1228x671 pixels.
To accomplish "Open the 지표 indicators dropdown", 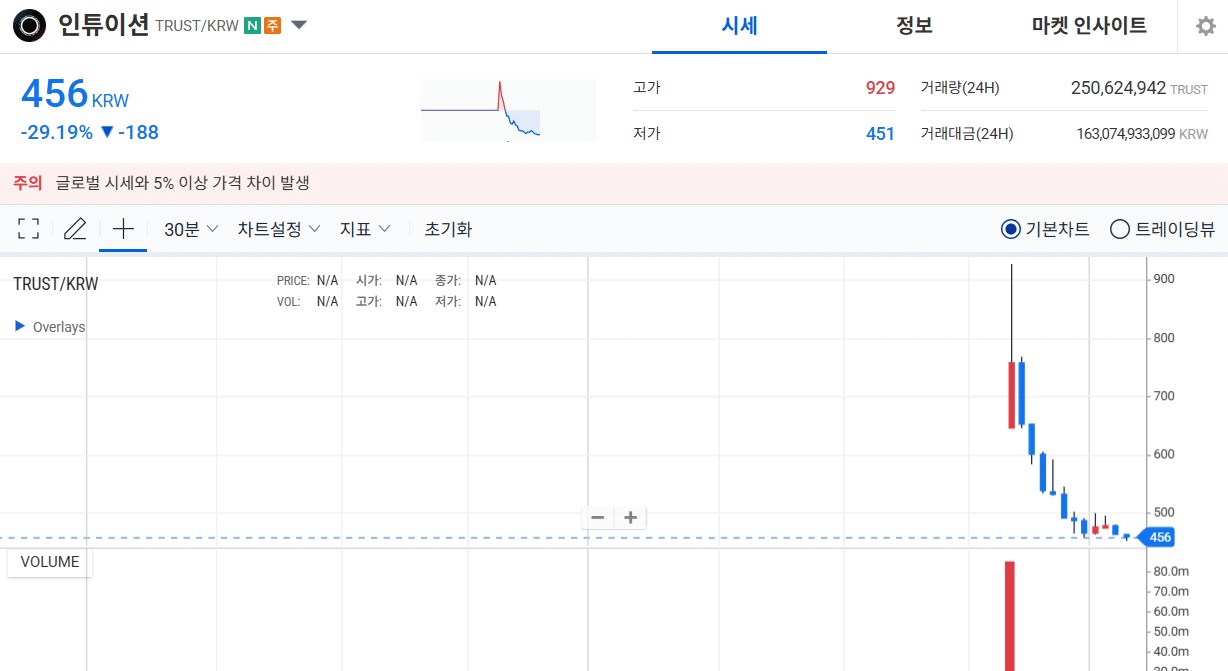I will click(365, 229).
